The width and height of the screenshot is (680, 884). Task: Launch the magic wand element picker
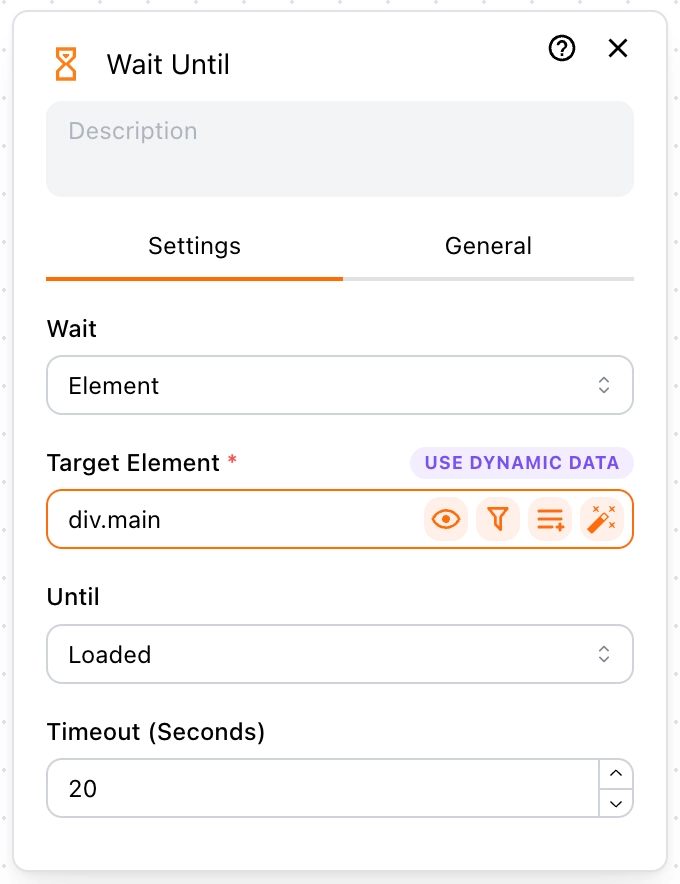coord(602,519)
